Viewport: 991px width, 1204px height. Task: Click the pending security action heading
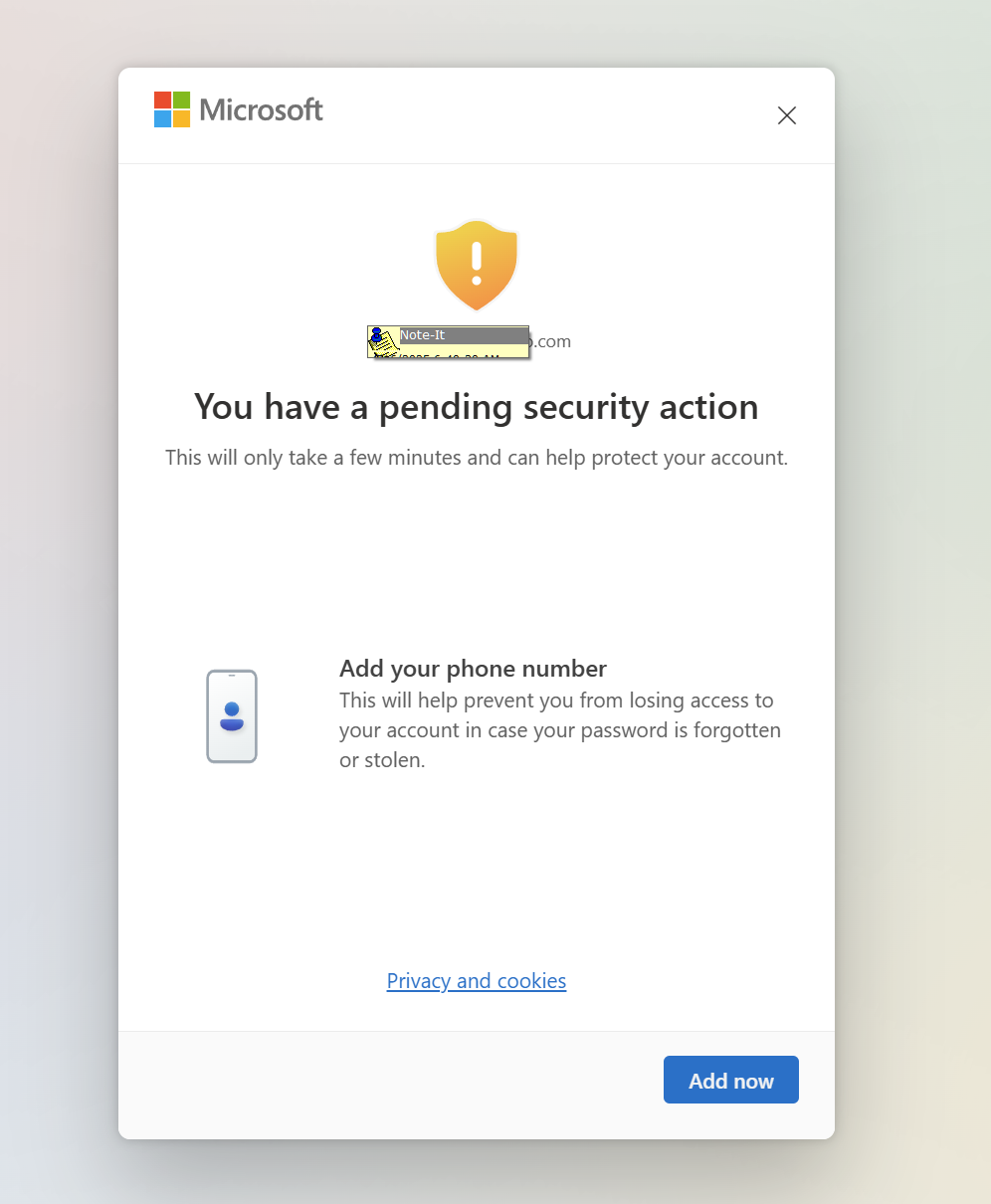pos(477,407)
